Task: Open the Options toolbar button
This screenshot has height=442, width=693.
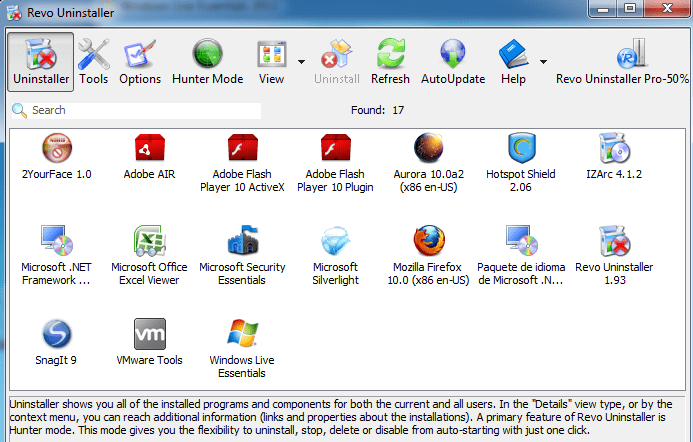Action: pyautogui.click(x=140, y=62)
